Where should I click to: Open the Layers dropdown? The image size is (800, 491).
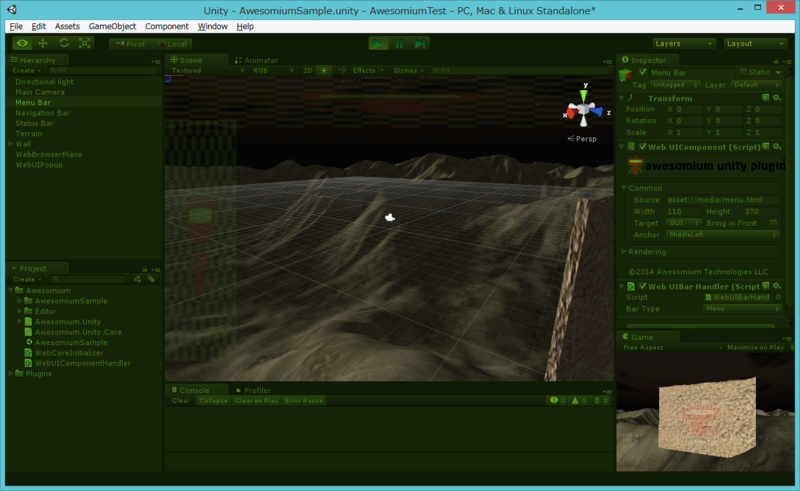tap(684, 44)
